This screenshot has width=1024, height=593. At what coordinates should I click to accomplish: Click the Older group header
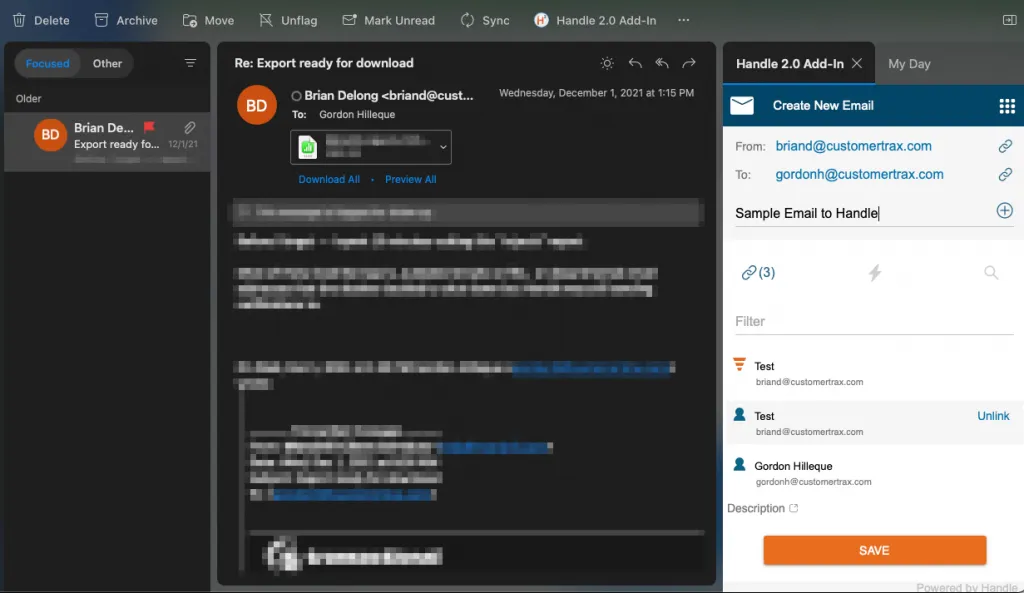pyautogui.click(x=29, y=99)
